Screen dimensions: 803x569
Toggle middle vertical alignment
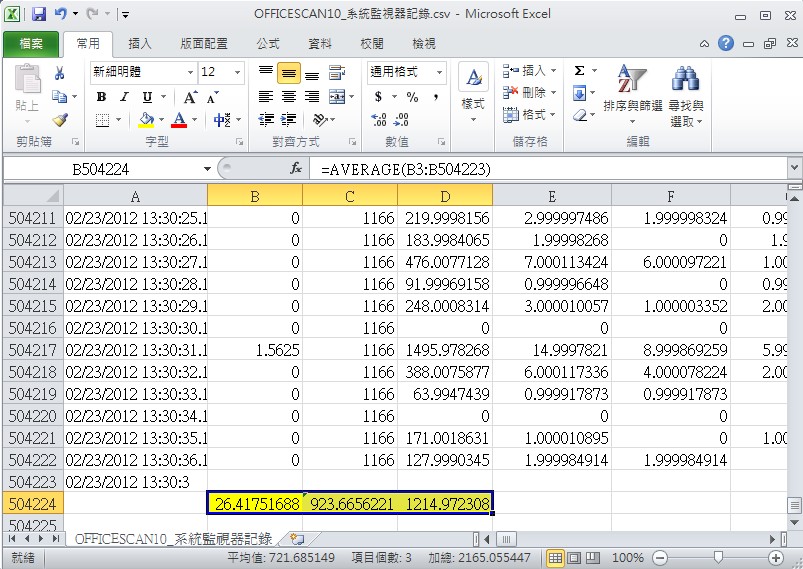[x=289, y=73]
